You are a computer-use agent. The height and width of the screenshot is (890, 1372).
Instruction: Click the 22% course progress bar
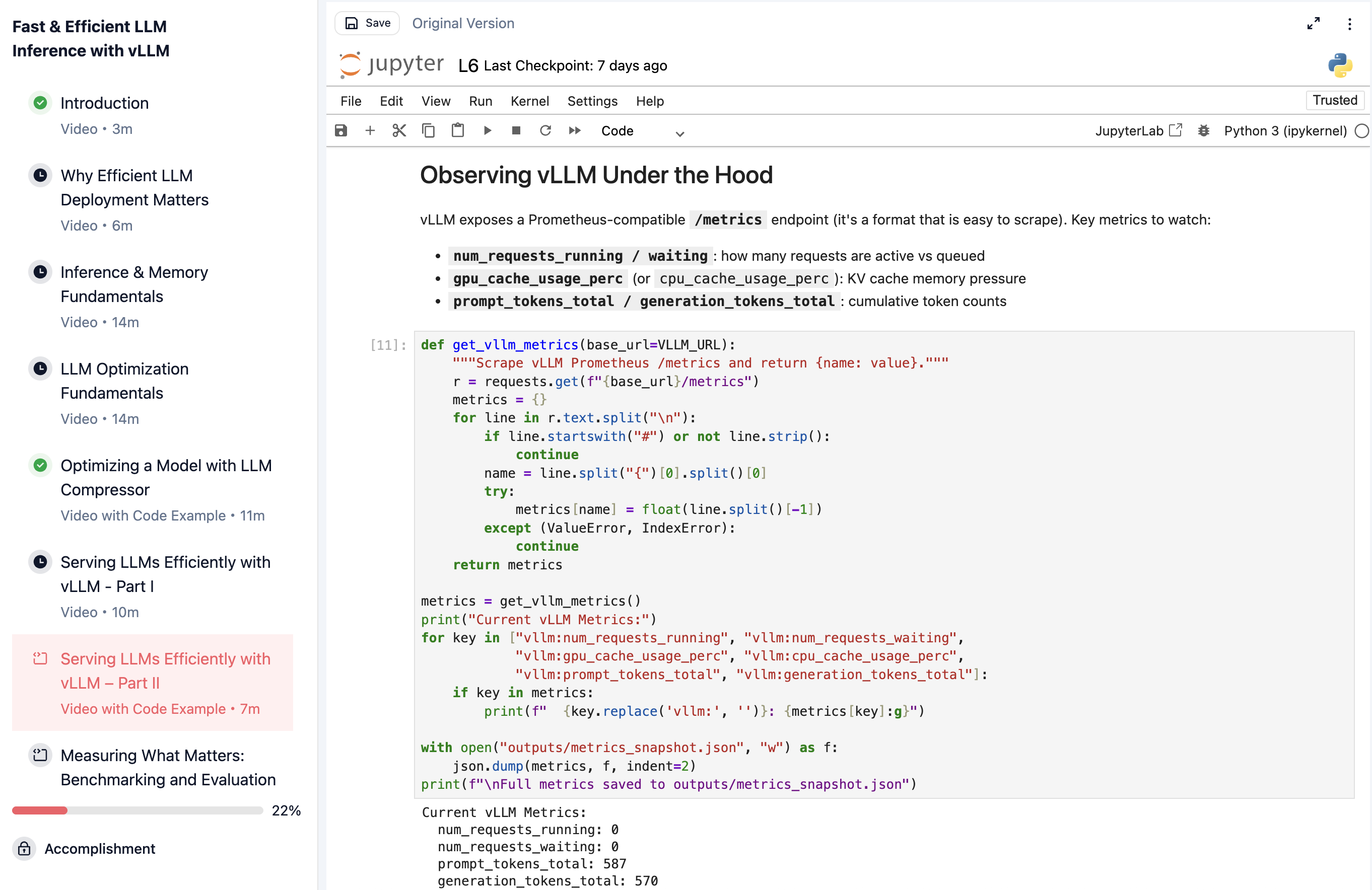(x=137, y=810)
